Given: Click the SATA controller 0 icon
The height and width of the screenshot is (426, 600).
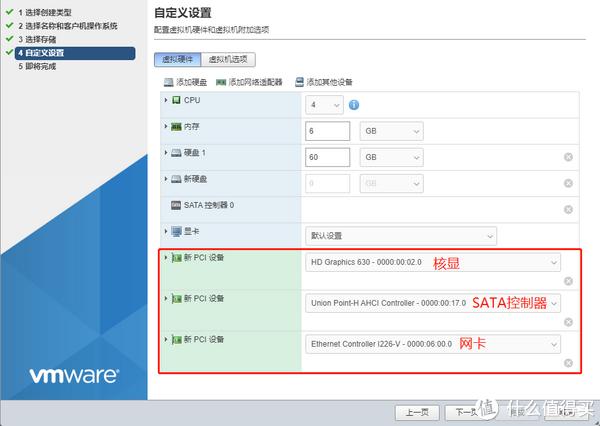Looking at the screenshot, I should tap(176, 206).
